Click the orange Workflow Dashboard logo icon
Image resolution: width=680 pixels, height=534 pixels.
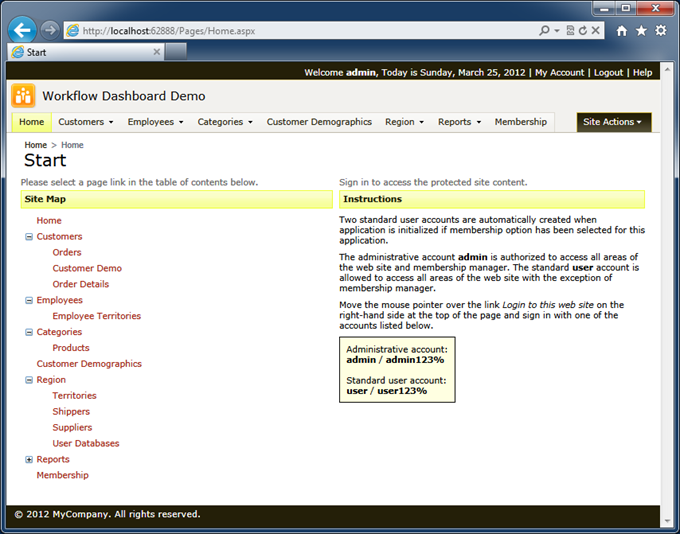23,95
